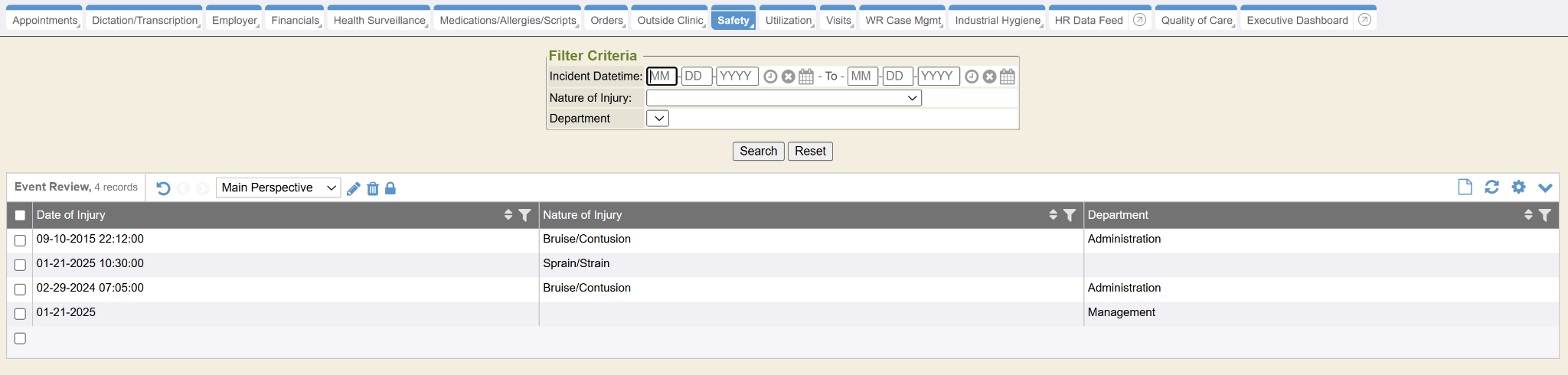The image size is (1568, 375).
Task: Expand the Department filter dropdown
Action: 658,119
